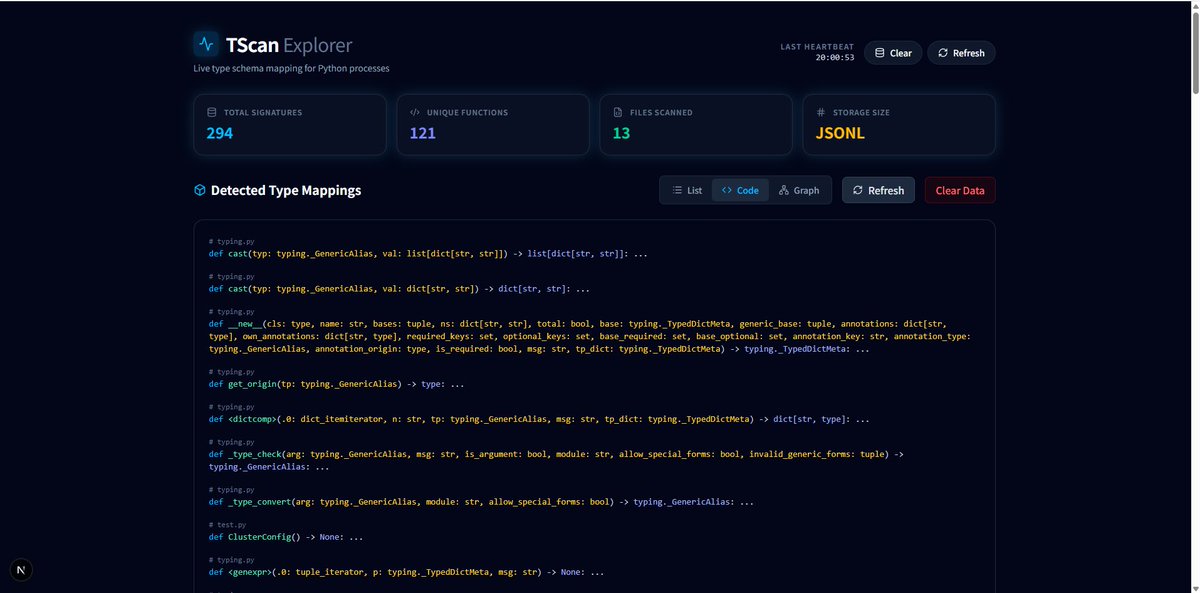Click the Files Scanned value 13

[x=621, y=133]
